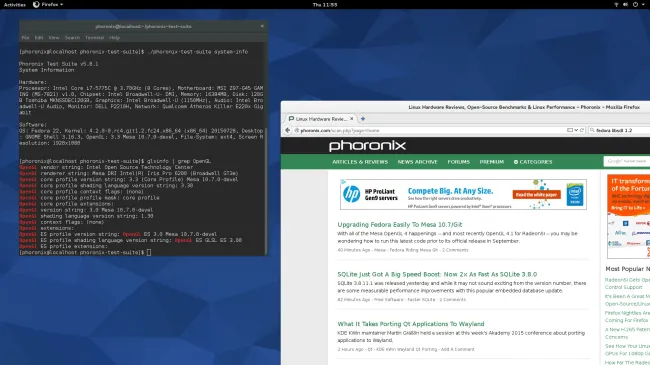This screenshot has width=650, height=365.
Task: Click the site identity icon before phoronix.com
Action: click(x=297, y=130)
